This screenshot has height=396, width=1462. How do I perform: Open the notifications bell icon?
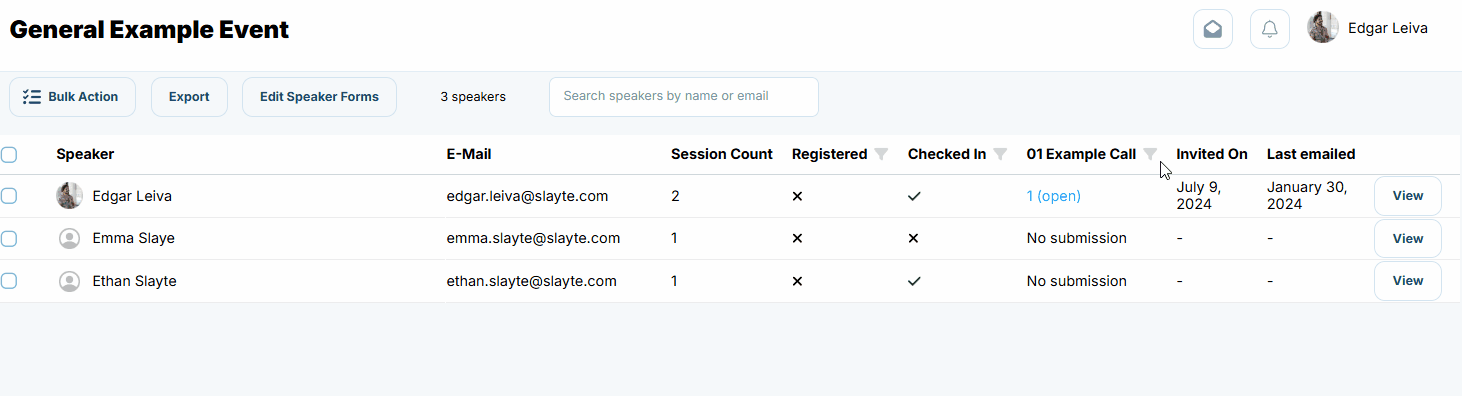pyautogui.click(x=1269, y=29)
